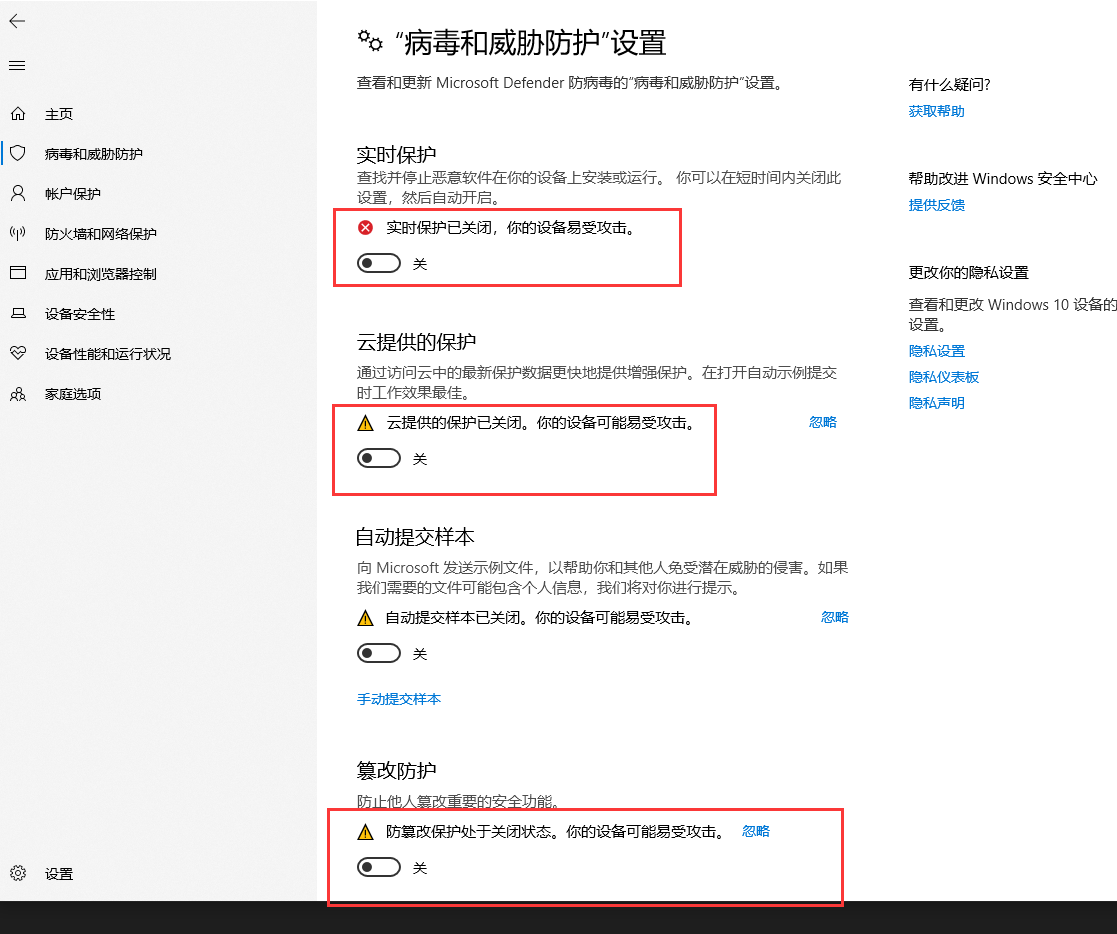Viewport: 1117px width, 934px height.
Task: Open 设备性能和运行状况 page
Action: (x=108, y=354)
